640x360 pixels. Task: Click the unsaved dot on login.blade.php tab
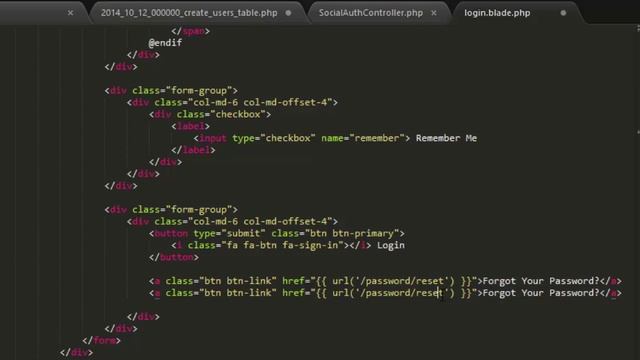coord(563,13)
